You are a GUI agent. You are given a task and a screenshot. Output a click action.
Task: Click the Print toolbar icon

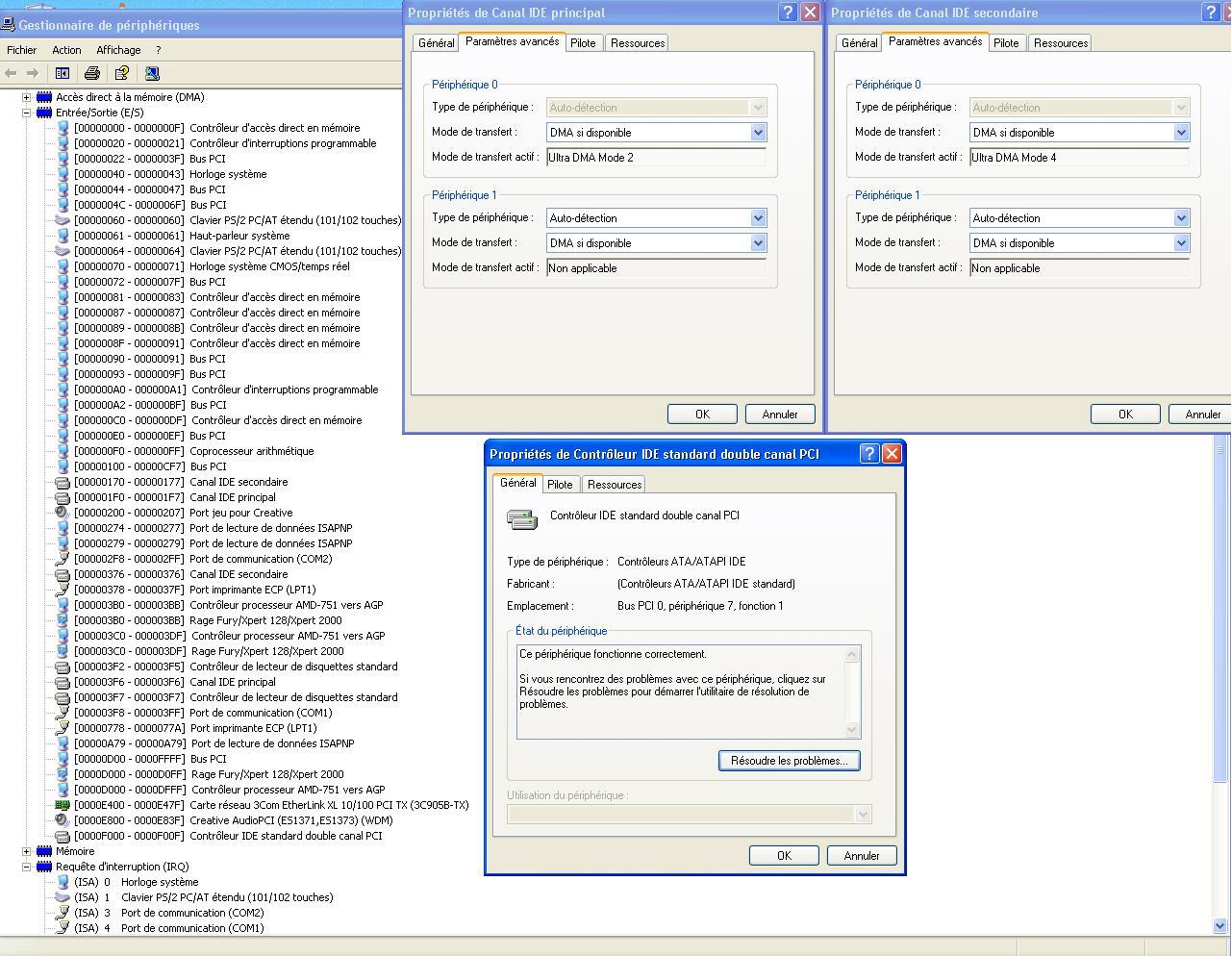point(92,73)
